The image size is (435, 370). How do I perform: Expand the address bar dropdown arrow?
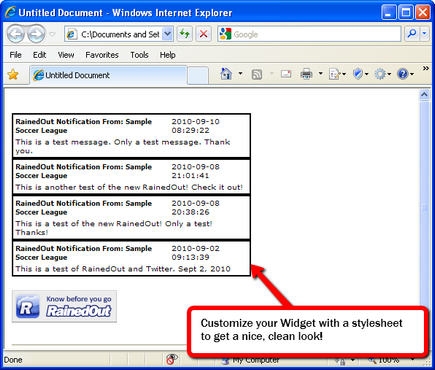(168, 34)
